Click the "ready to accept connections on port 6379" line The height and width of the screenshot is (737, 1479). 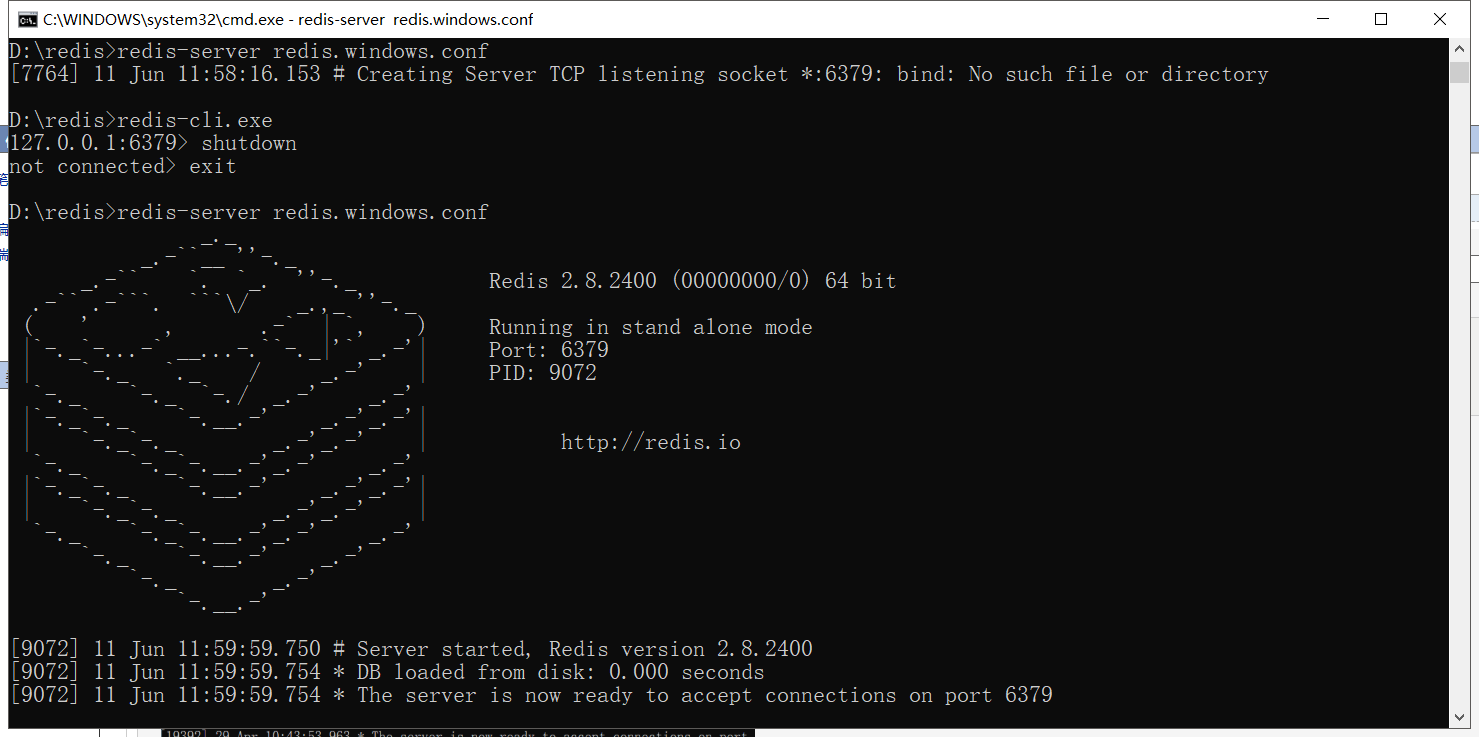coord(531,695)
